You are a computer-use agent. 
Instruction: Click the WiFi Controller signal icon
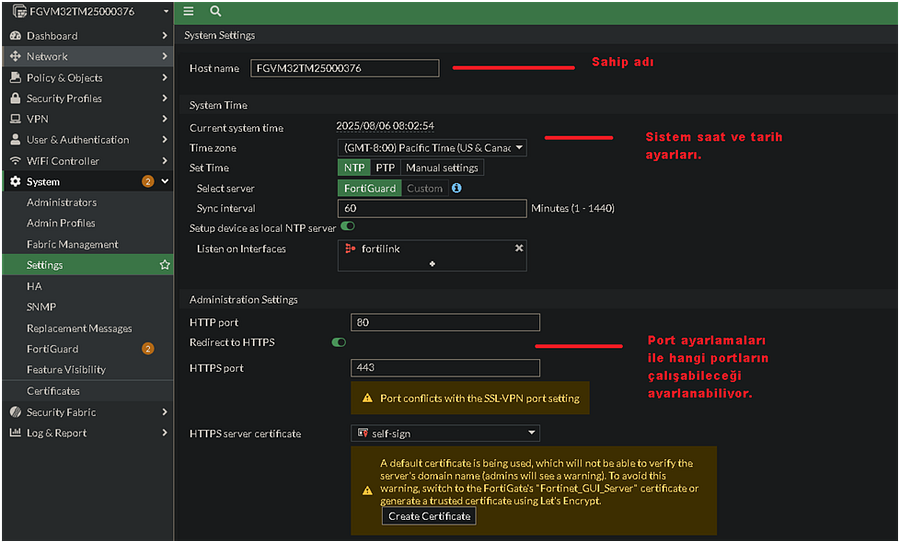[x=15, y=161]
